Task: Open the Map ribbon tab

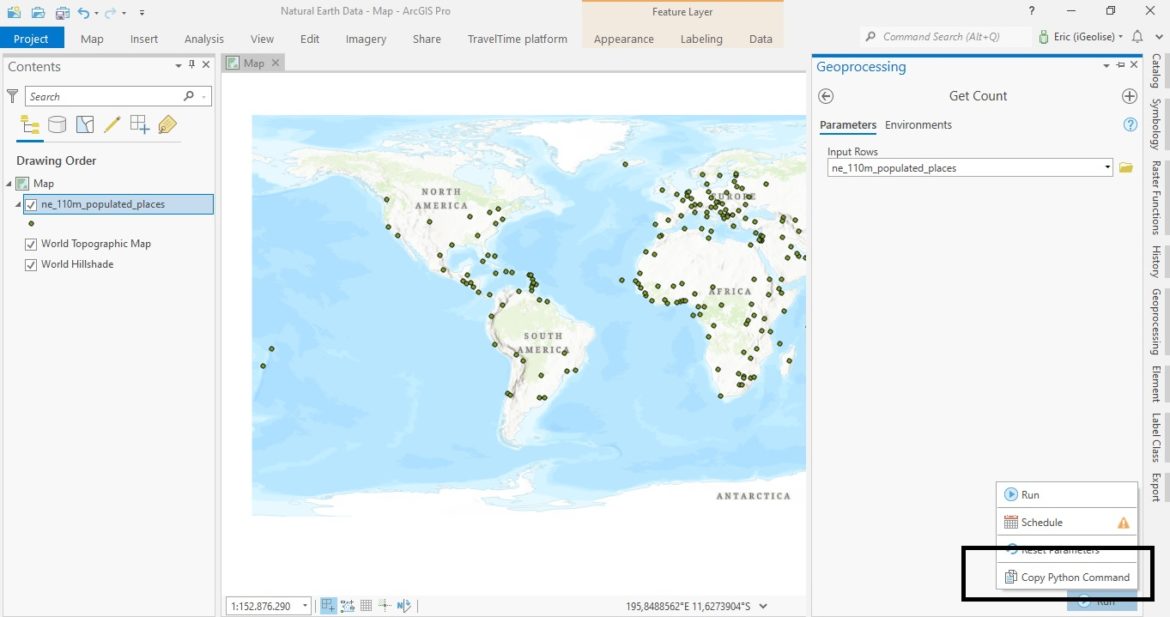Action: tap(92, 39)
